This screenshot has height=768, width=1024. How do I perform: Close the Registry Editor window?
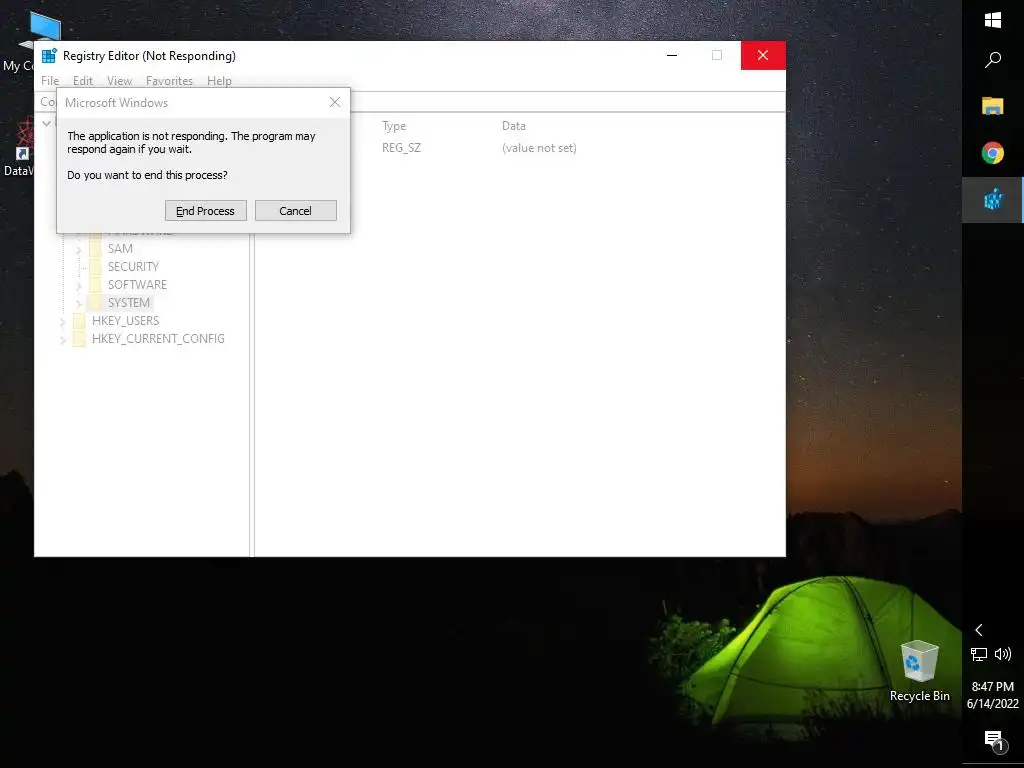tap(763, 56)
